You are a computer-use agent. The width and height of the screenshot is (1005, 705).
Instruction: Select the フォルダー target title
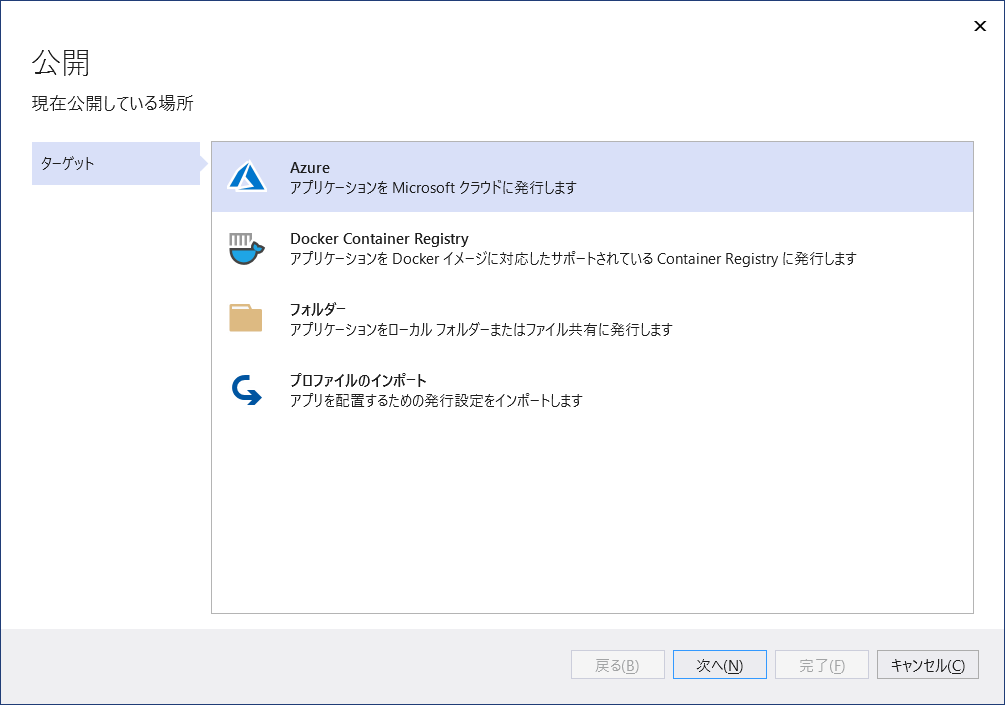click(318, 310)
